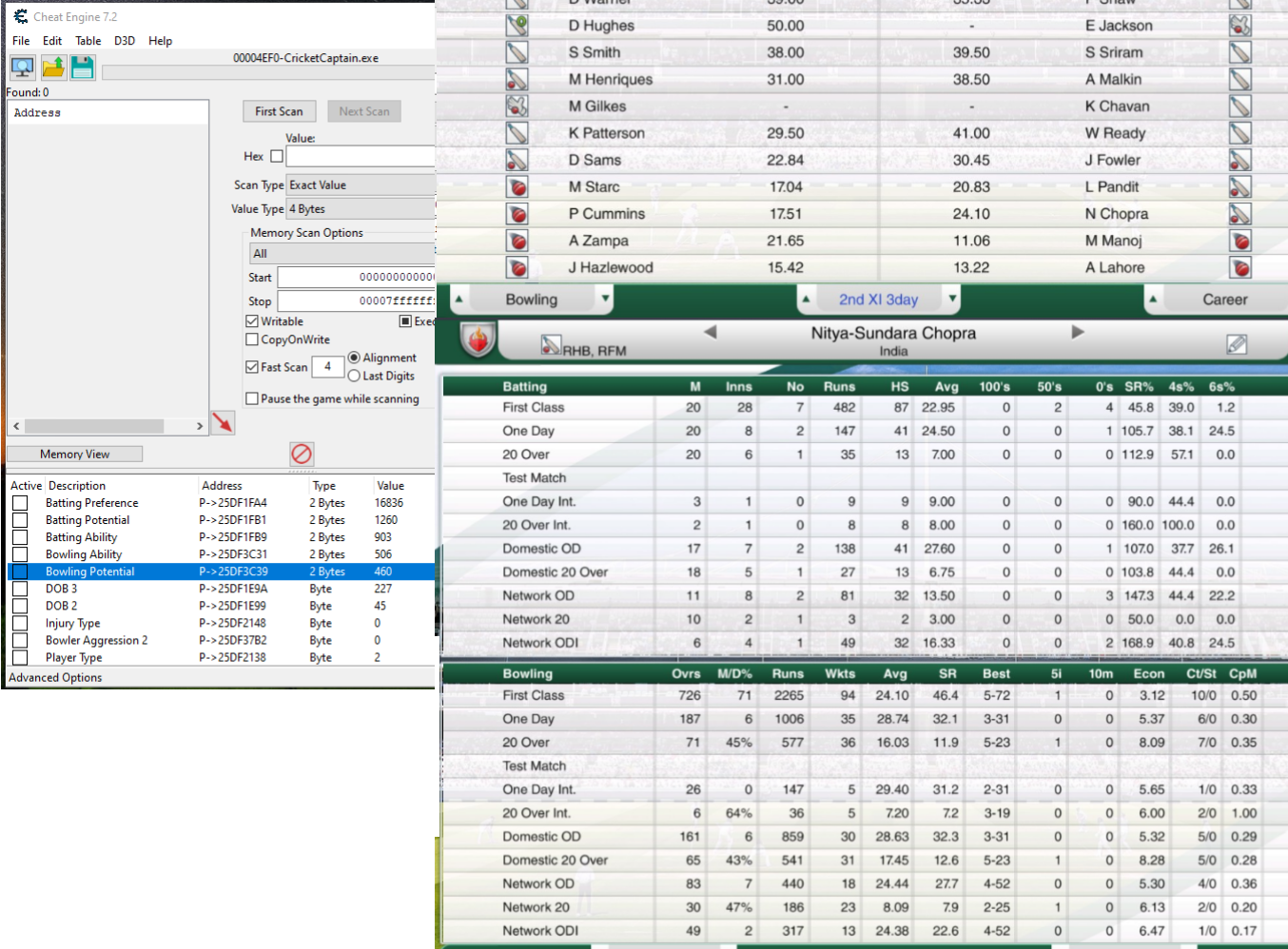Select the Last Digits radio button
This screenshot has width=1288, height=949.
[x=354, y=376]
